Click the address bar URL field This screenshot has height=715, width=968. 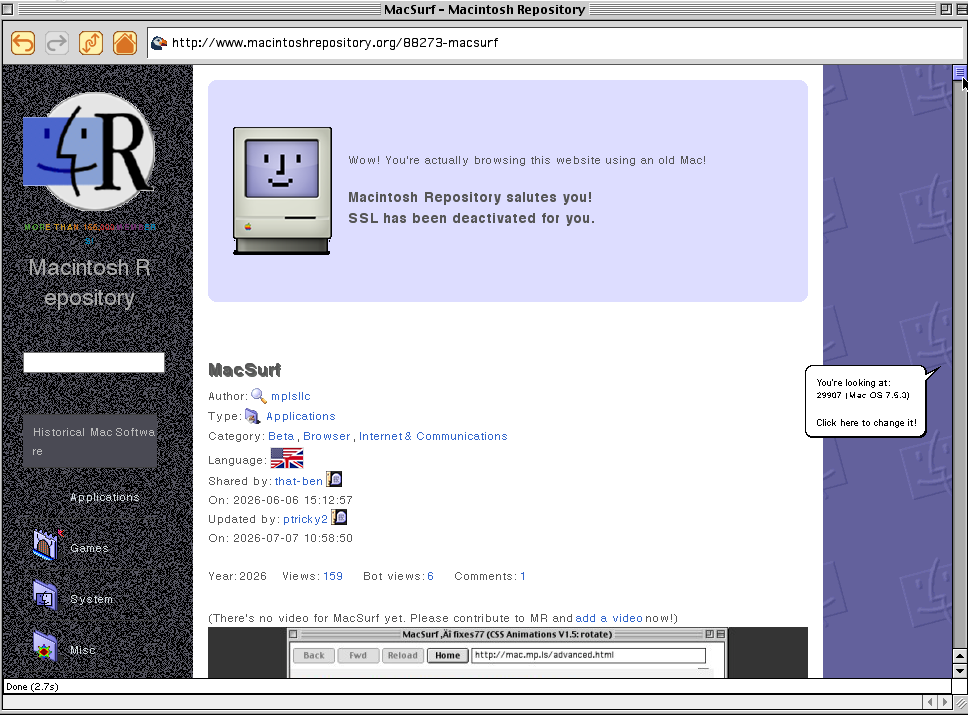pos(554,43)
